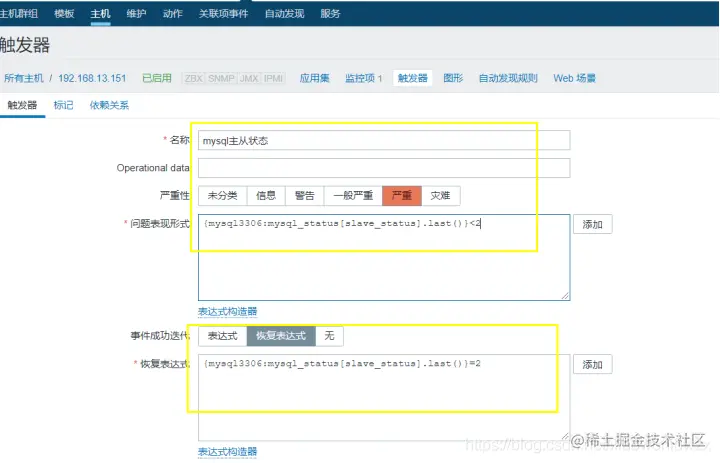
Task: Open 表达式构造器 below problem expression
Action: tap(227, 311)
